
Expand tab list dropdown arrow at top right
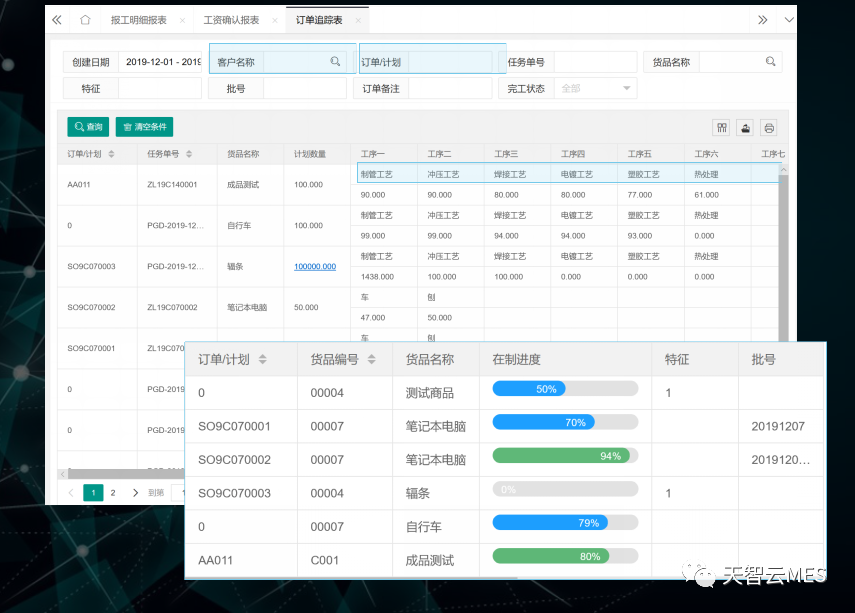pyautogui.click(x=789, y=20)
